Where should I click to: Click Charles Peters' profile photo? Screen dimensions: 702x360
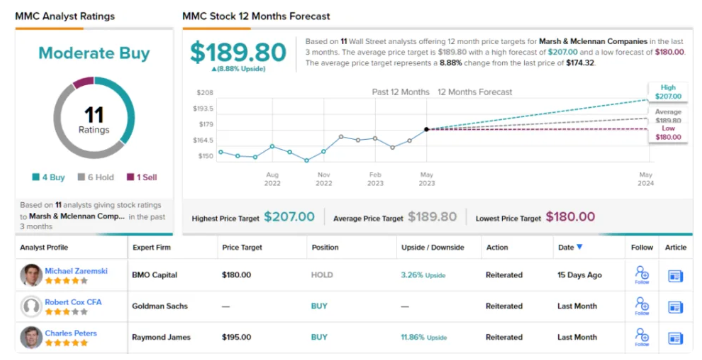click(31, 338)
